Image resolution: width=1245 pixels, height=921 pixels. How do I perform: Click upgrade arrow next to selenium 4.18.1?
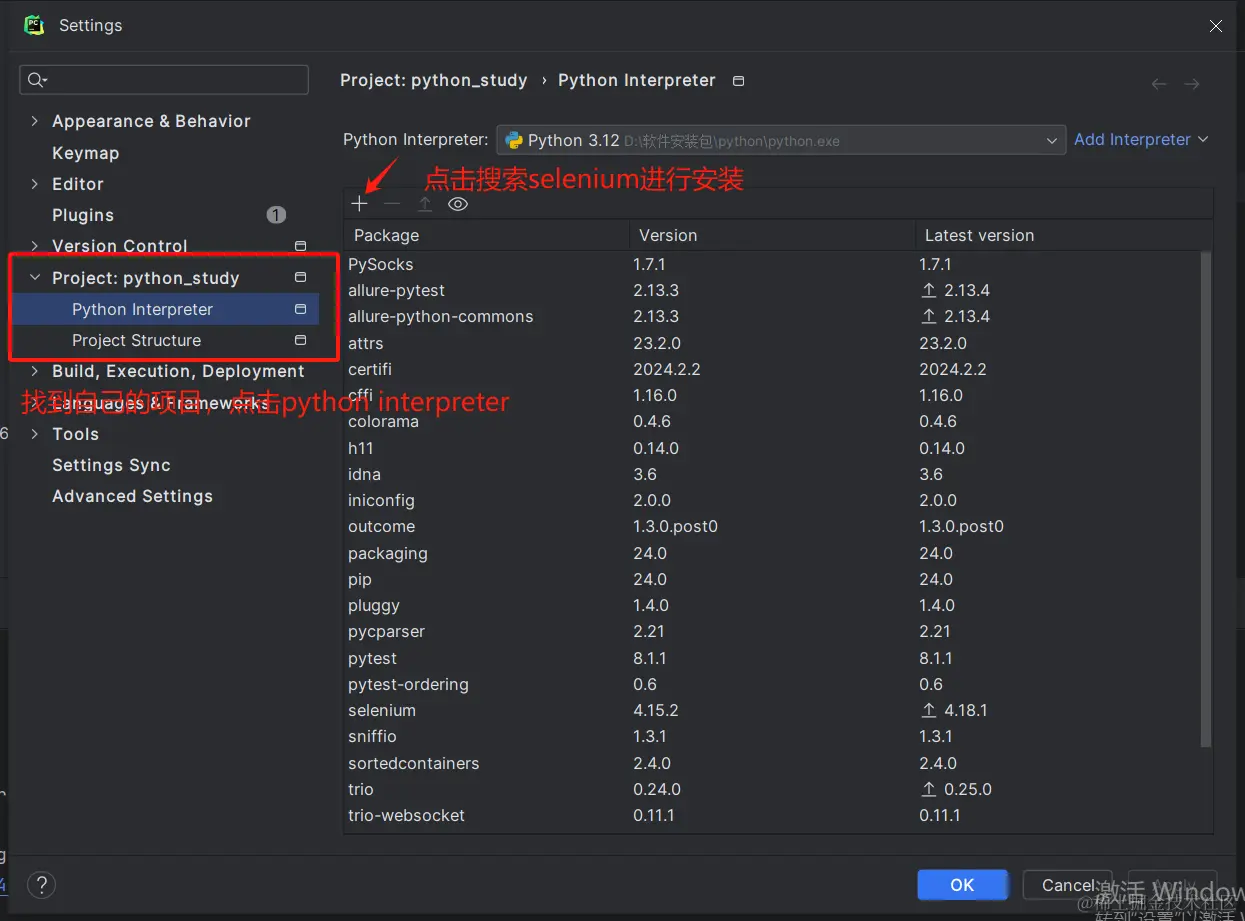click(x=928, y=710)
